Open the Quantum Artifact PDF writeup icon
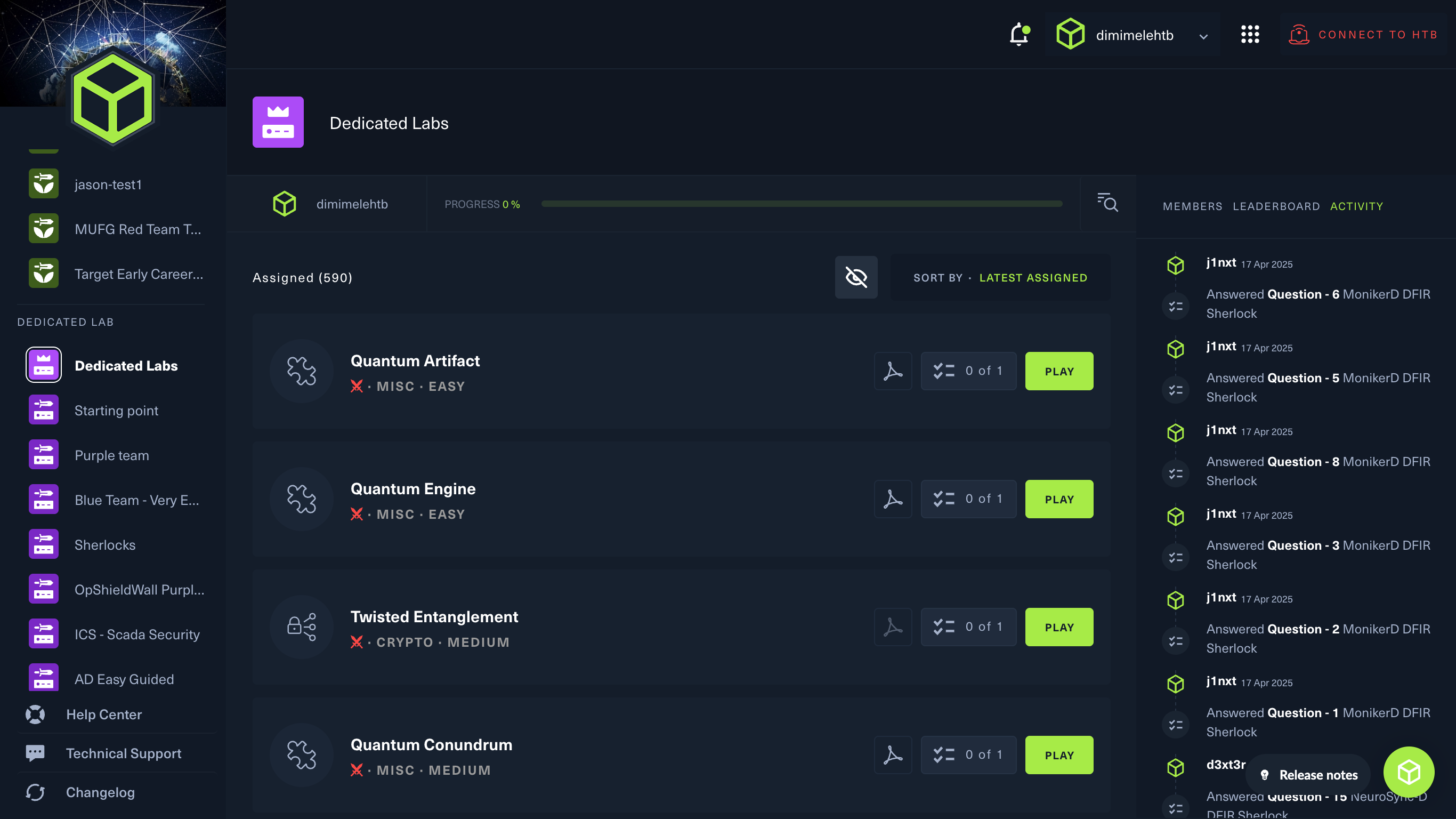Viewport: 1456px width, 819px height. coord(893,371)
